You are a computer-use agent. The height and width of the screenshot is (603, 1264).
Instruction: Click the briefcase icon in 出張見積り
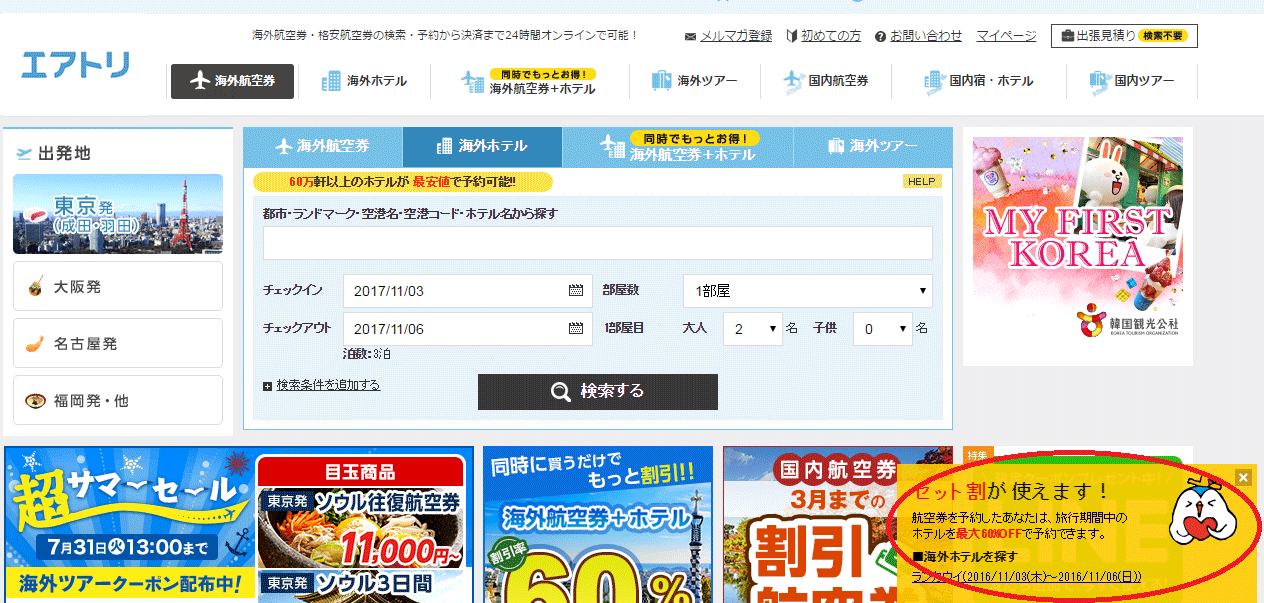[x=1068, y=36]
